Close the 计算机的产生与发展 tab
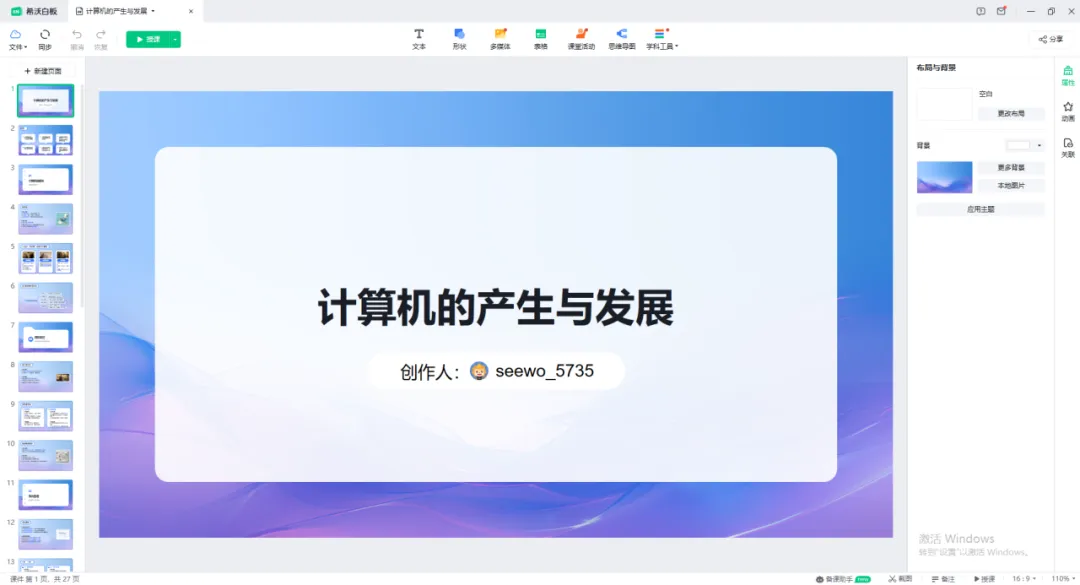Screen dimensions: 1080x585 click(191, 11)
